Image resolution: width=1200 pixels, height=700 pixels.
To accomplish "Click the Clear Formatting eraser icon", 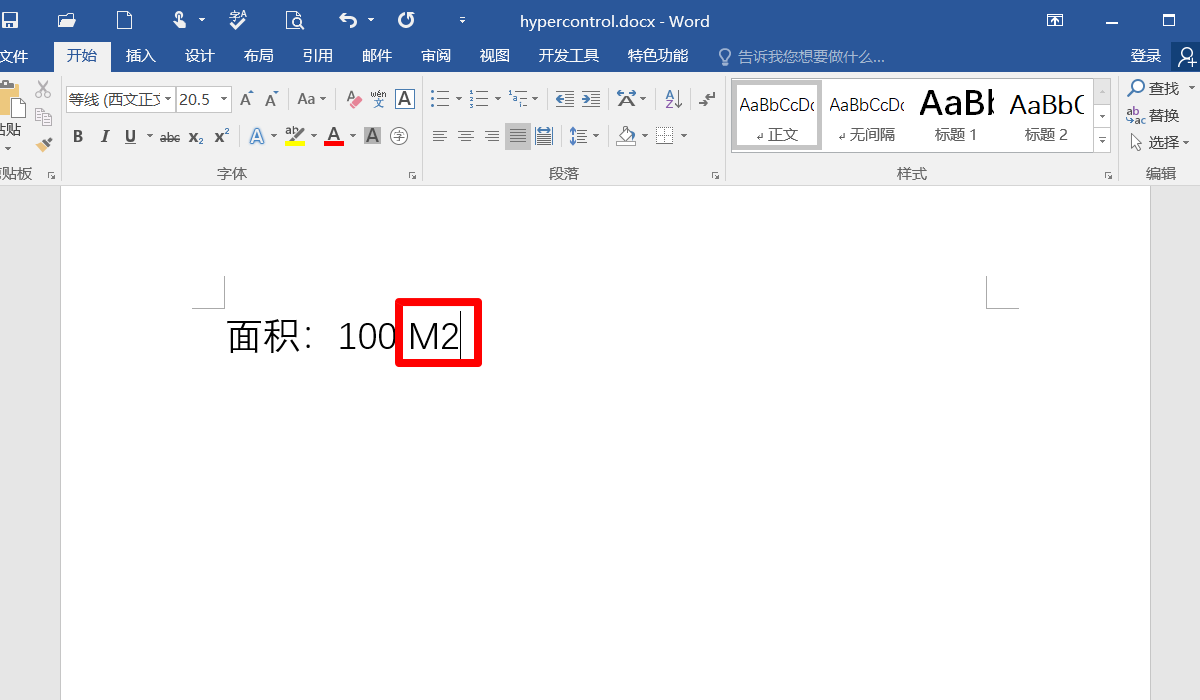I will point(353,99).
